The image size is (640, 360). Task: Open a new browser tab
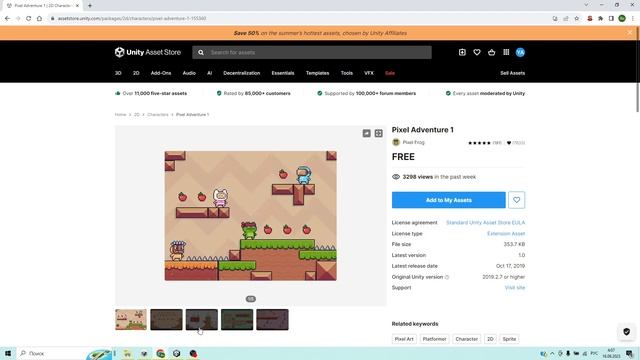point(90,6)
